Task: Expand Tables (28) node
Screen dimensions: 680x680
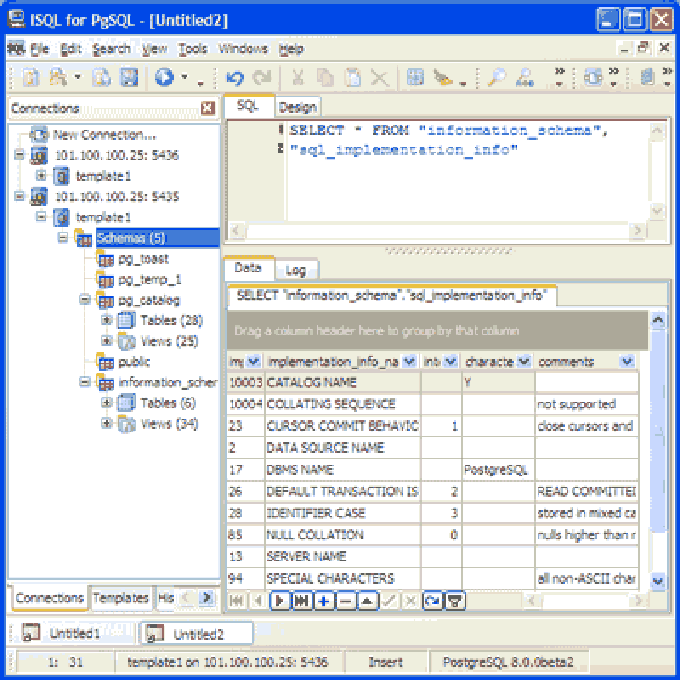Action: point(106,320)
